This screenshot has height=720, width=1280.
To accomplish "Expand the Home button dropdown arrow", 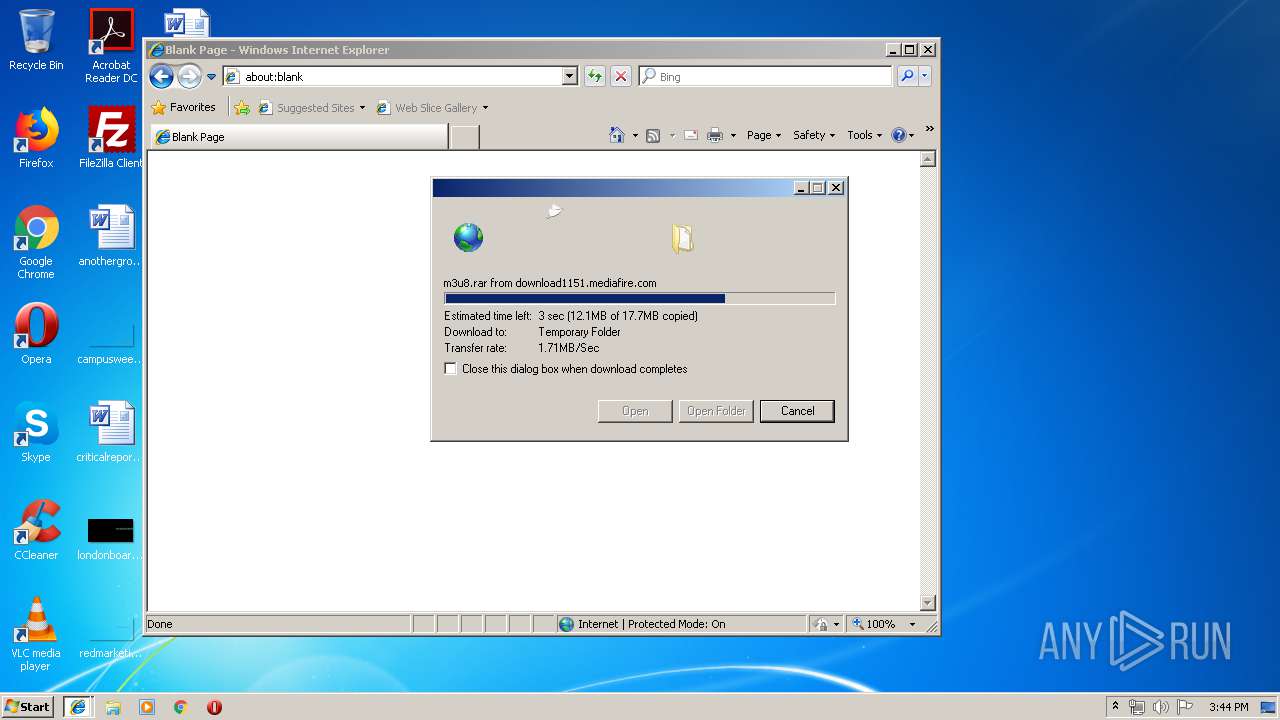I will [635, 136].
